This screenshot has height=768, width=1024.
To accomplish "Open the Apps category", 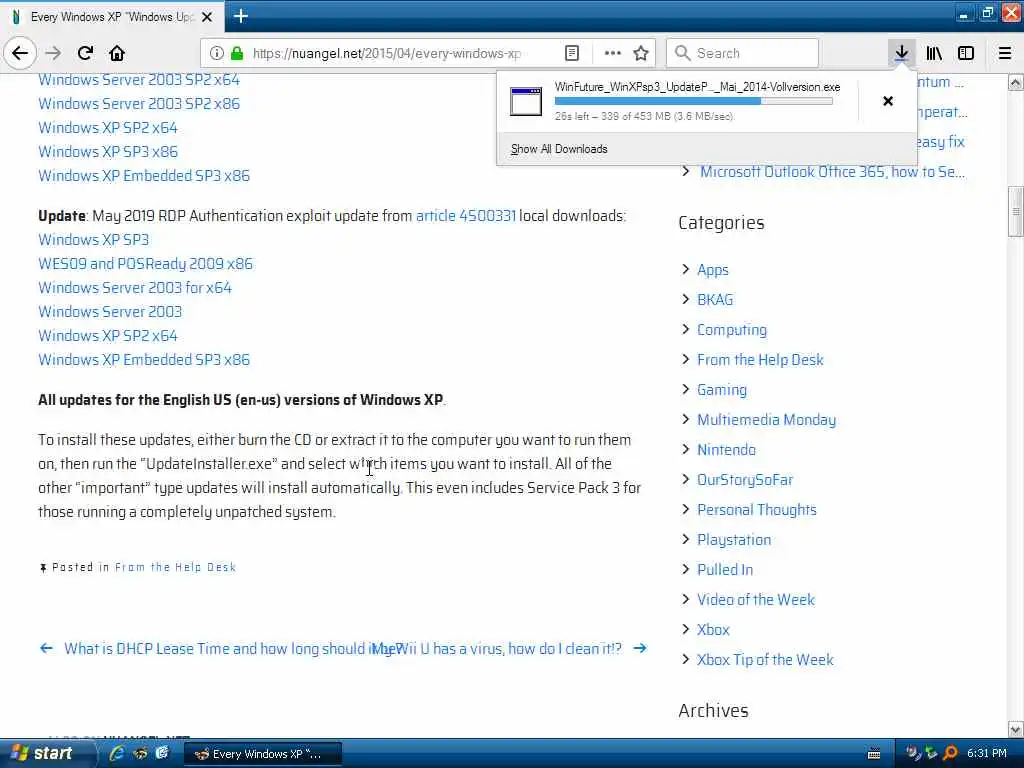I will [712, 270].
